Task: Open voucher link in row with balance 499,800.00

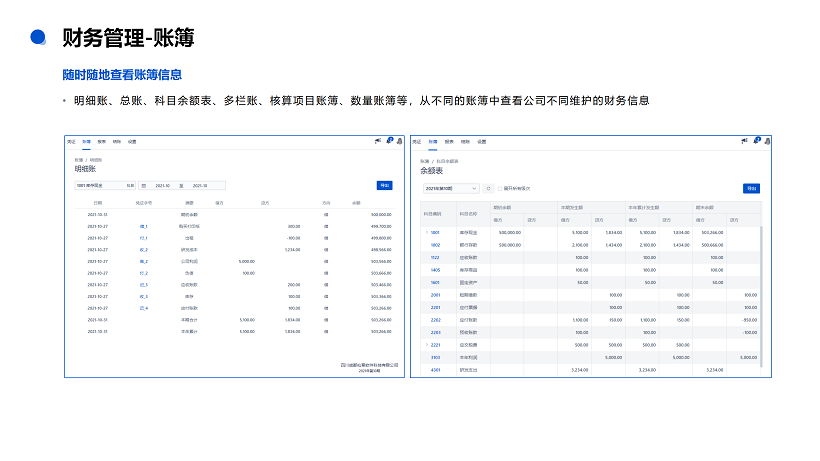Action: coord(144,238)
